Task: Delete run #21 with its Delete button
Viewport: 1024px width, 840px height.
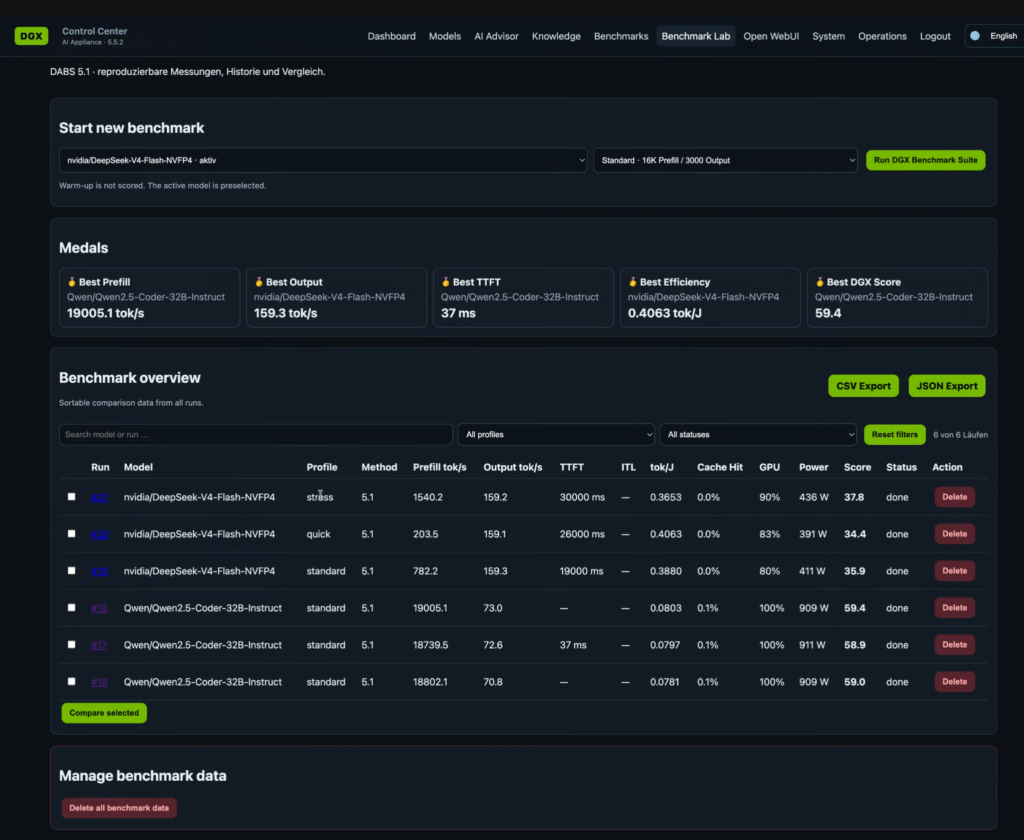Action: (954, 497)
